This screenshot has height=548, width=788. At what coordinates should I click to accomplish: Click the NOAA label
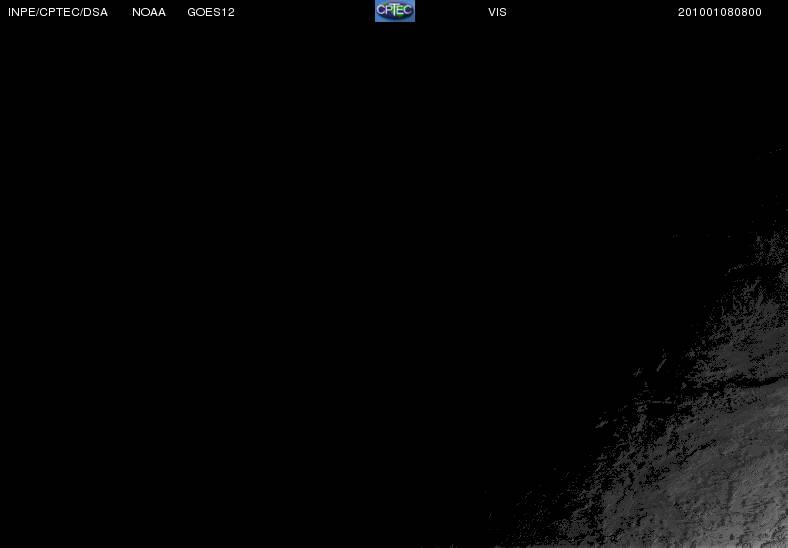[149, 12]
